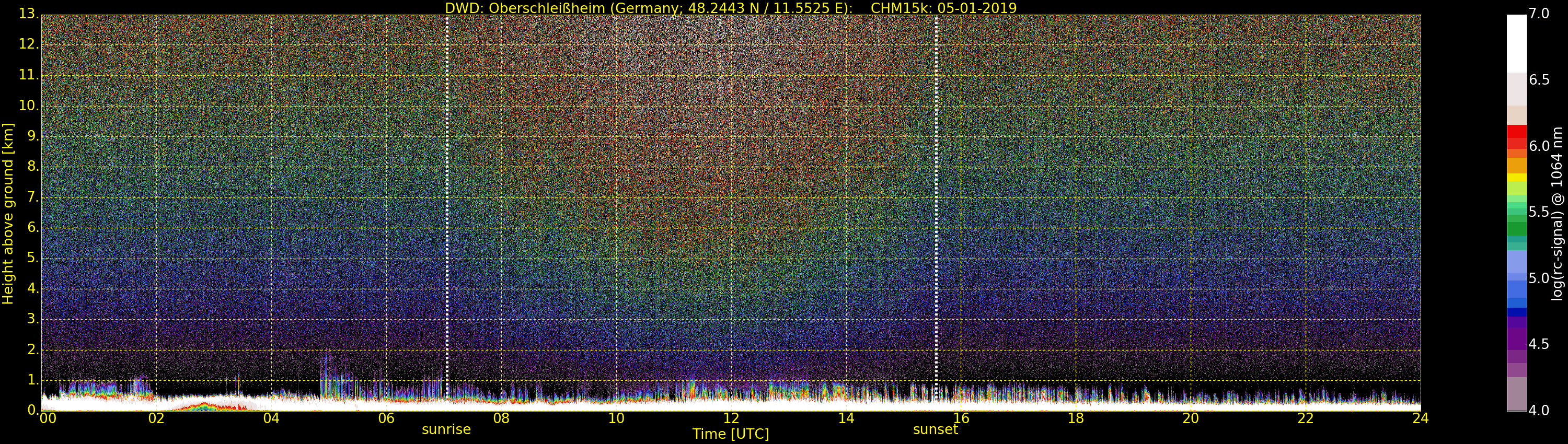This screenshot has width=1568, height=444.
Task: Click height axis tick label '0.'
Action: click(x=33, y=411)
